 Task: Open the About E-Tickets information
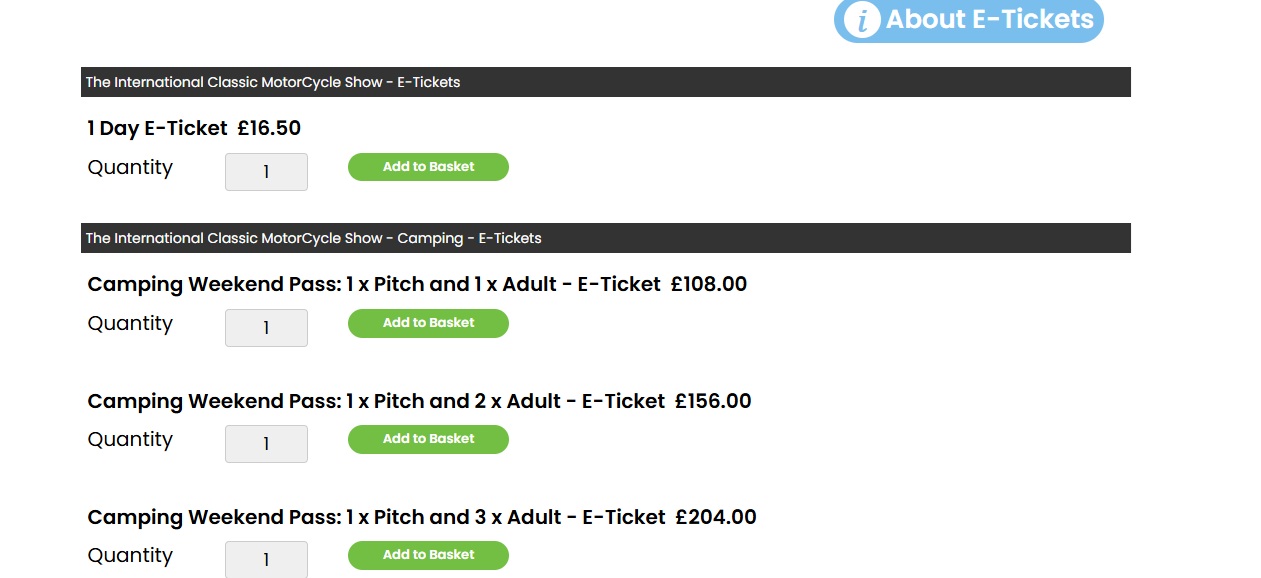coord(970,19)
